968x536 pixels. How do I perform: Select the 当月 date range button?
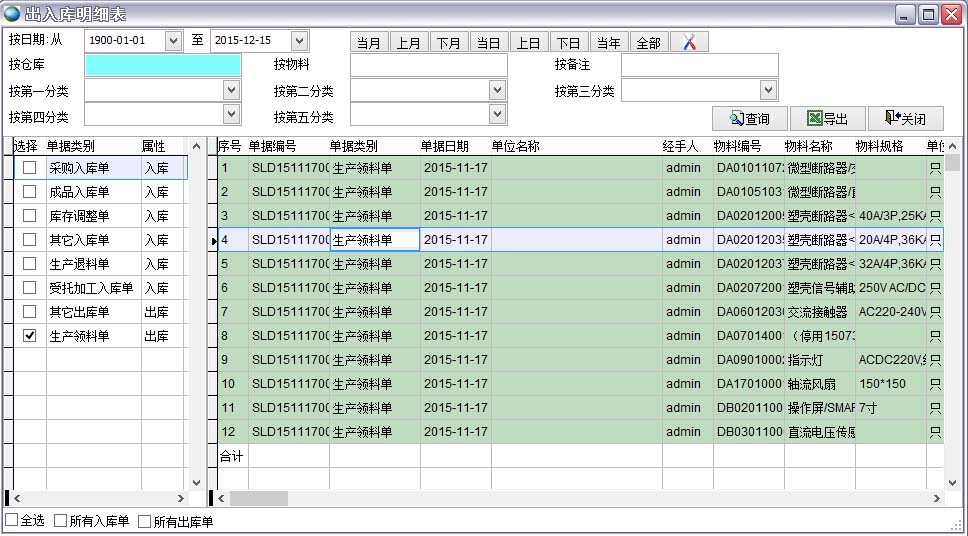(369, 42)
